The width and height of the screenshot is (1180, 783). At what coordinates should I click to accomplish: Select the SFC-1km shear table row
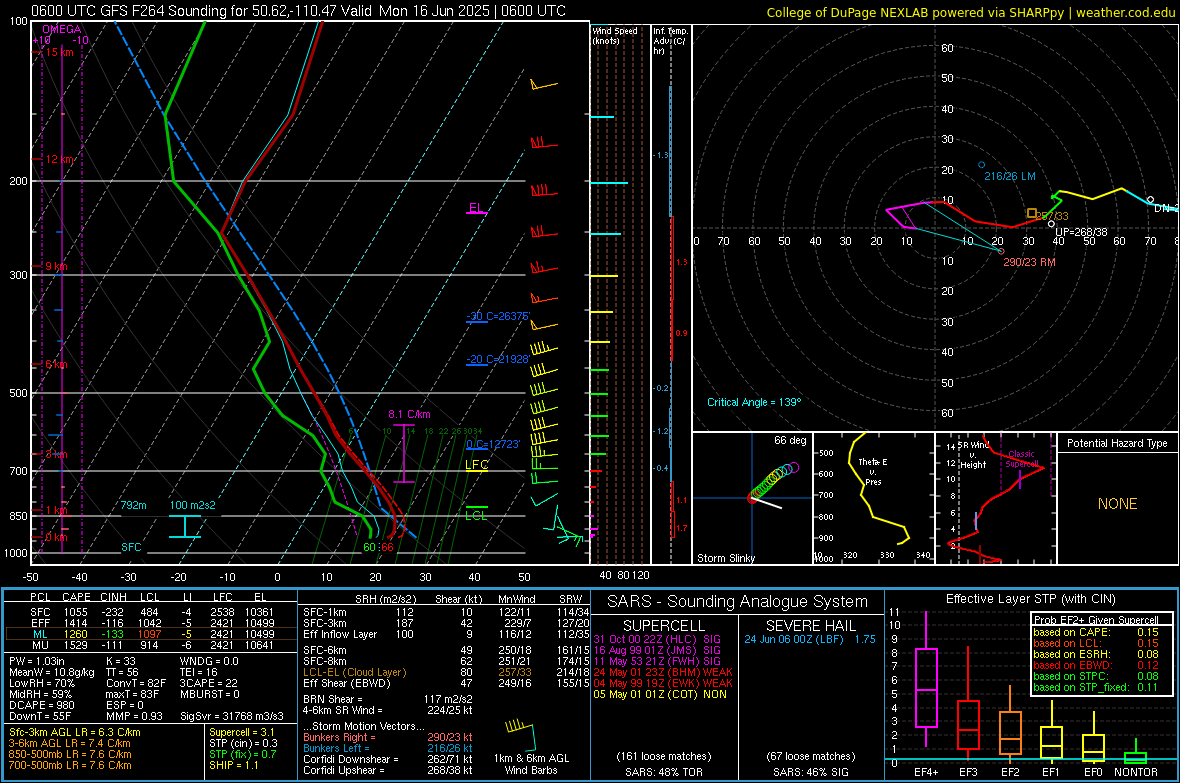[446, 612]
